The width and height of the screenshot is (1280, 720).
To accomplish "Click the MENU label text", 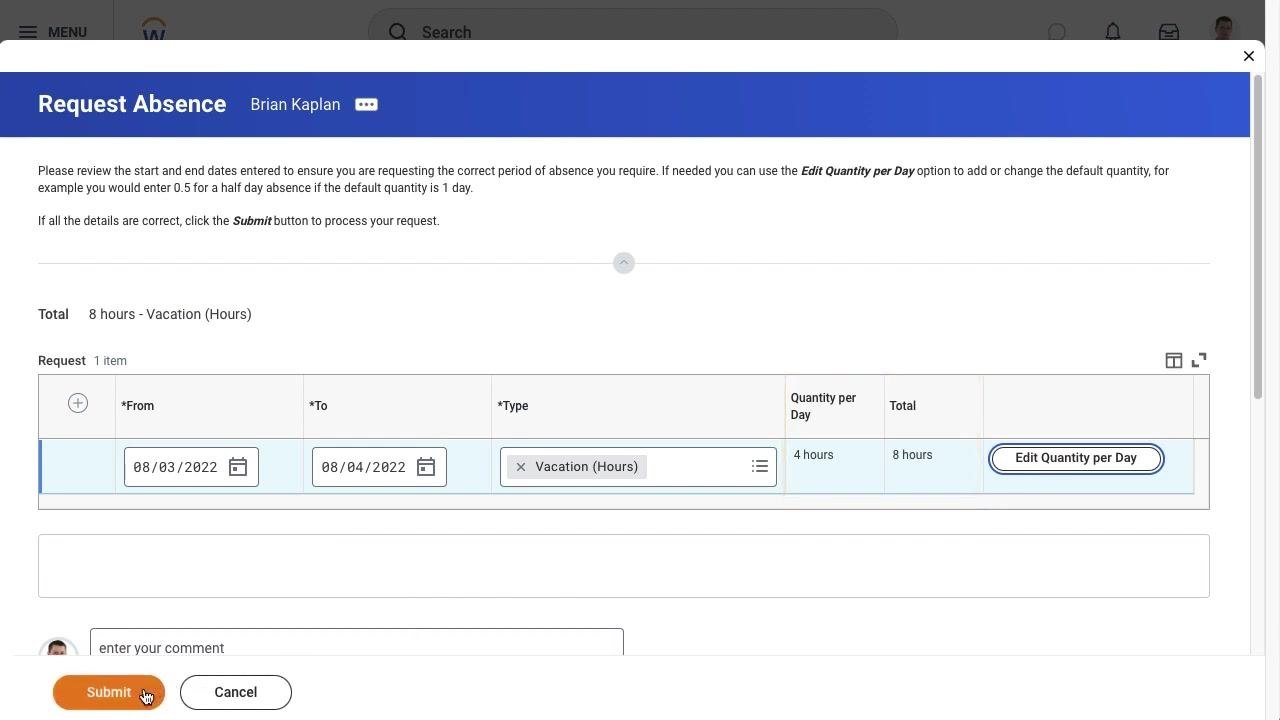I will [67, 32].
